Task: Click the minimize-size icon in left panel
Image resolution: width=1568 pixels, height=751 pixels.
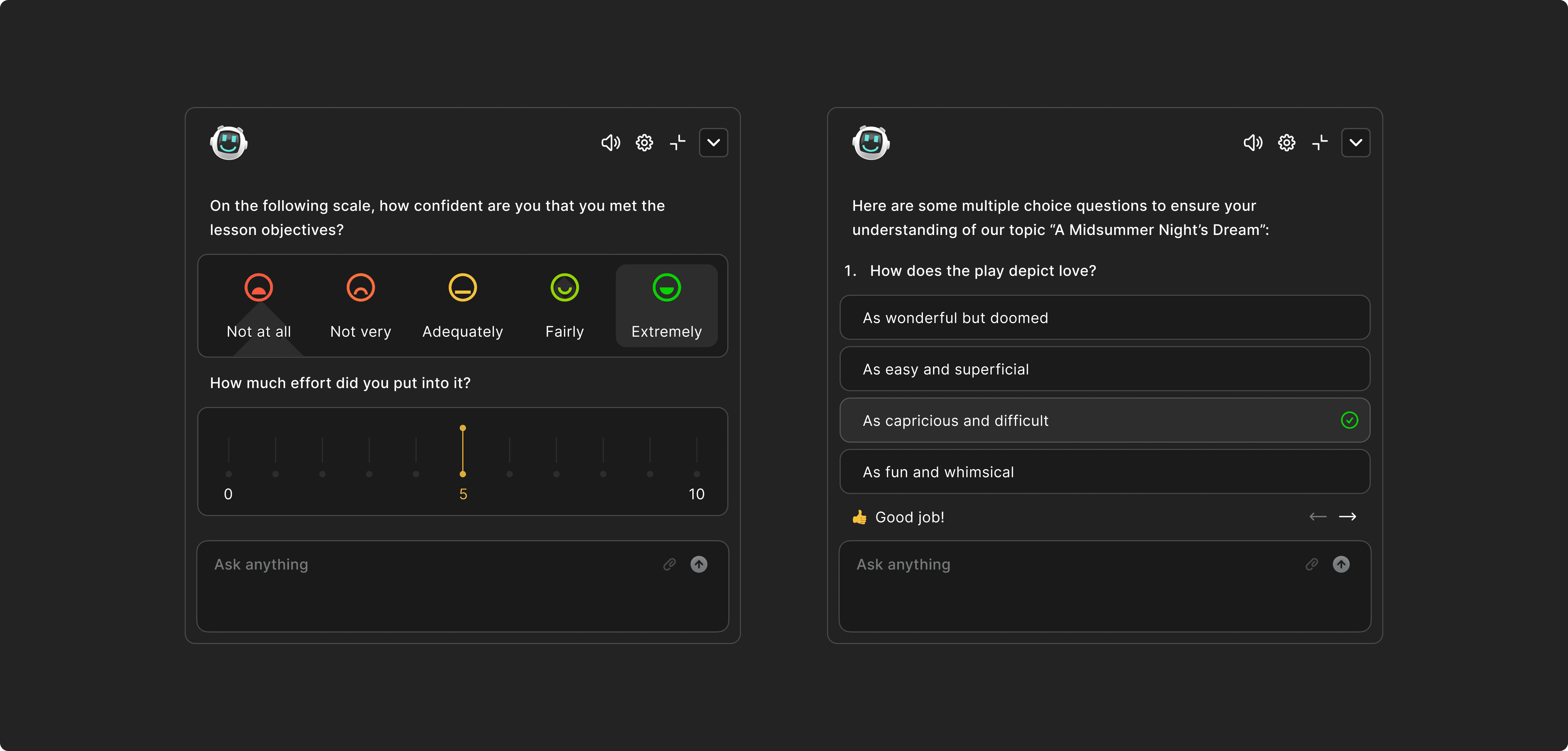Action: pos(678,143)
